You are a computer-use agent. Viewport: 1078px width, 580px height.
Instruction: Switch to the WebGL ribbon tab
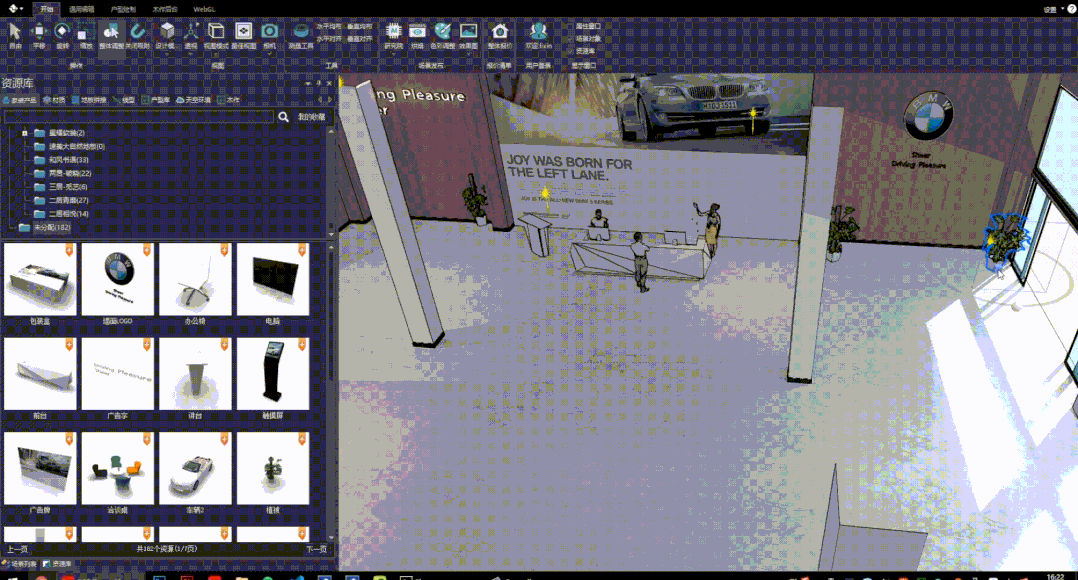(x=204, y=10)
